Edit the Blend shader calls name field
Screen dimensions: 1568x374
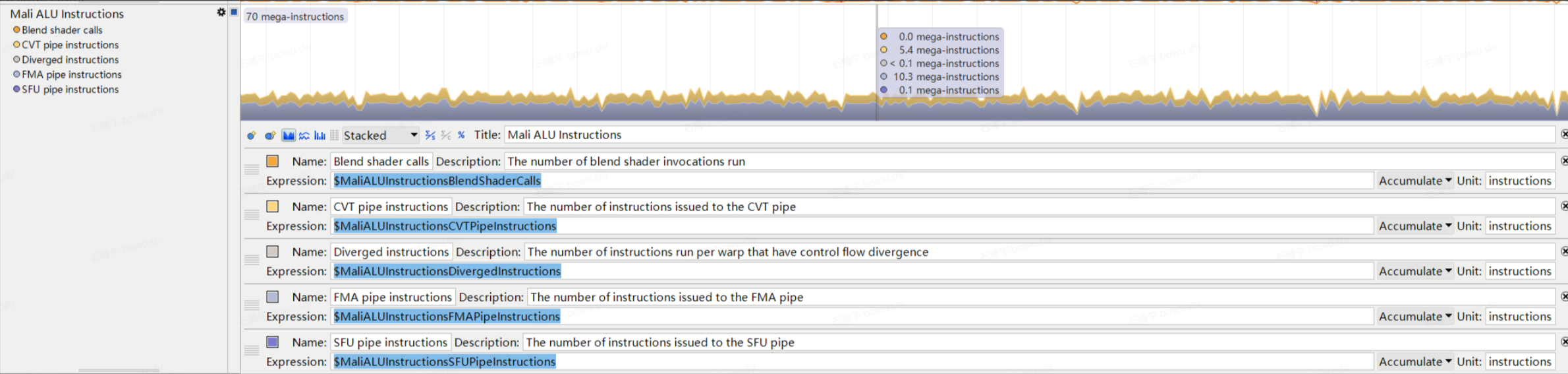pos(381,161)
